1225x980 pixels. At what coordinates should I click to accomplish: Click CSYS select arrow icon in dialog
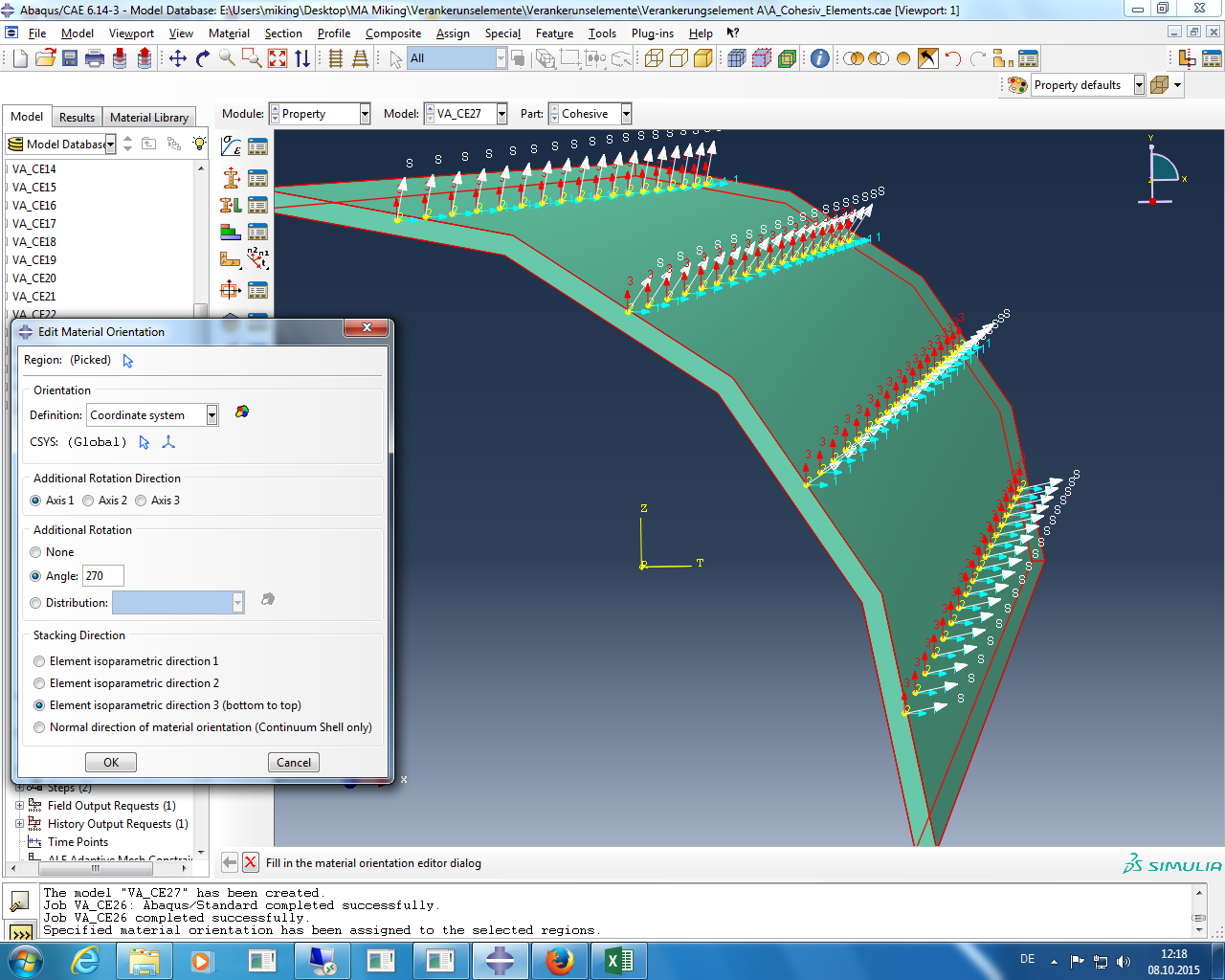coord(145,442)
